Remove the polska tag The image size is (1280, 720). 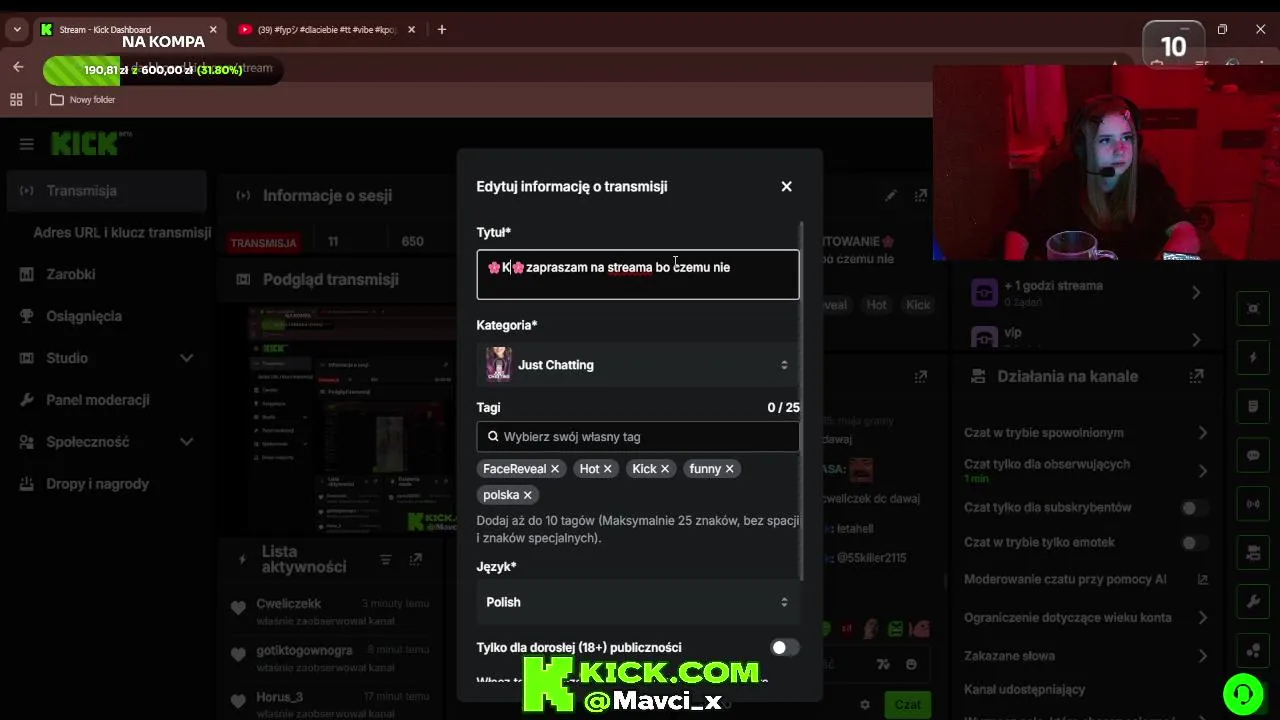click(527, 495)
